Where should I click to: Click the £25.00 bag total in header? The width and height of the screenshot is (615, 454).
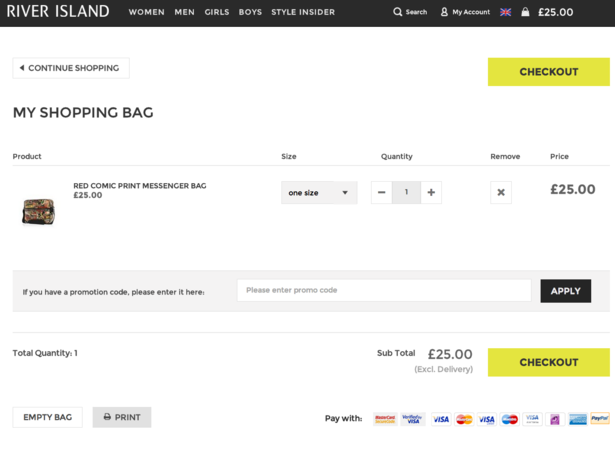pos(555,12)
